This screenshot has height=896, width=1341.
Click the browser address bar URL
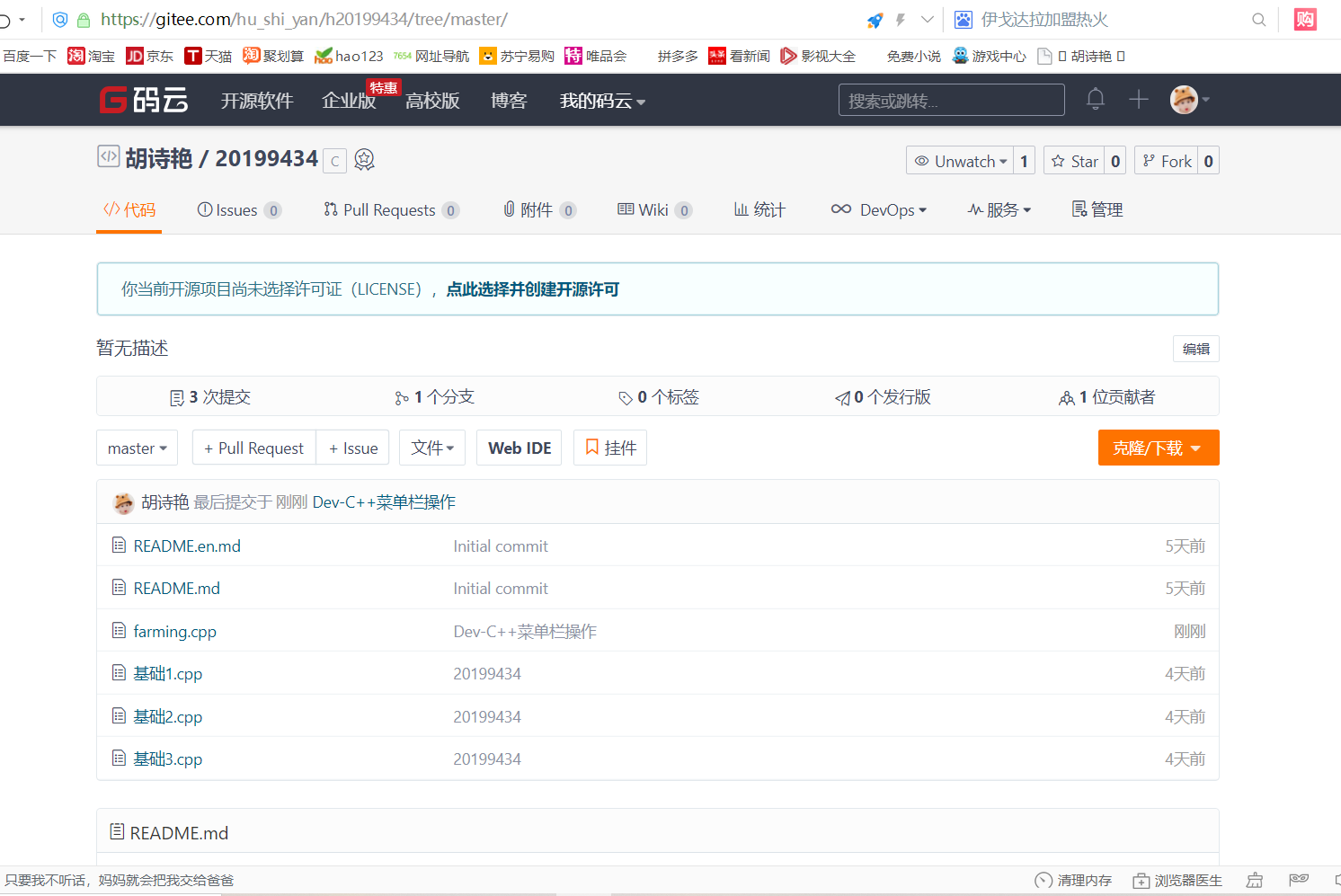click(304, 19)
